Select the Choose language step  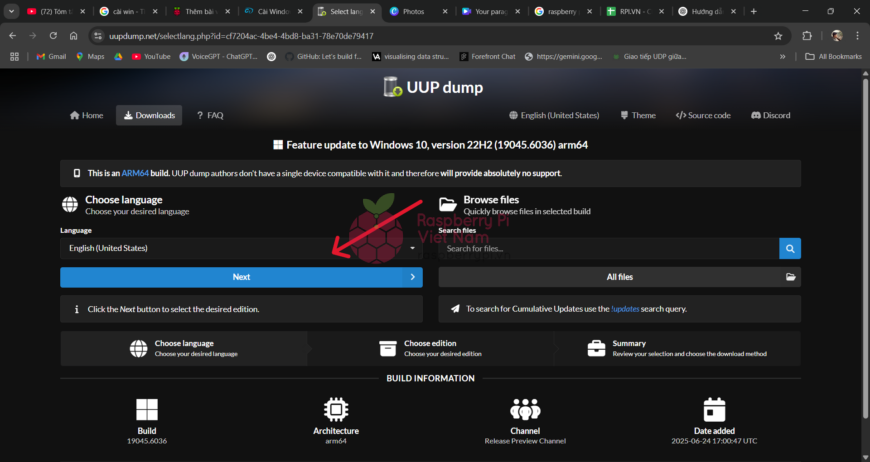click(x=184, y=348)
